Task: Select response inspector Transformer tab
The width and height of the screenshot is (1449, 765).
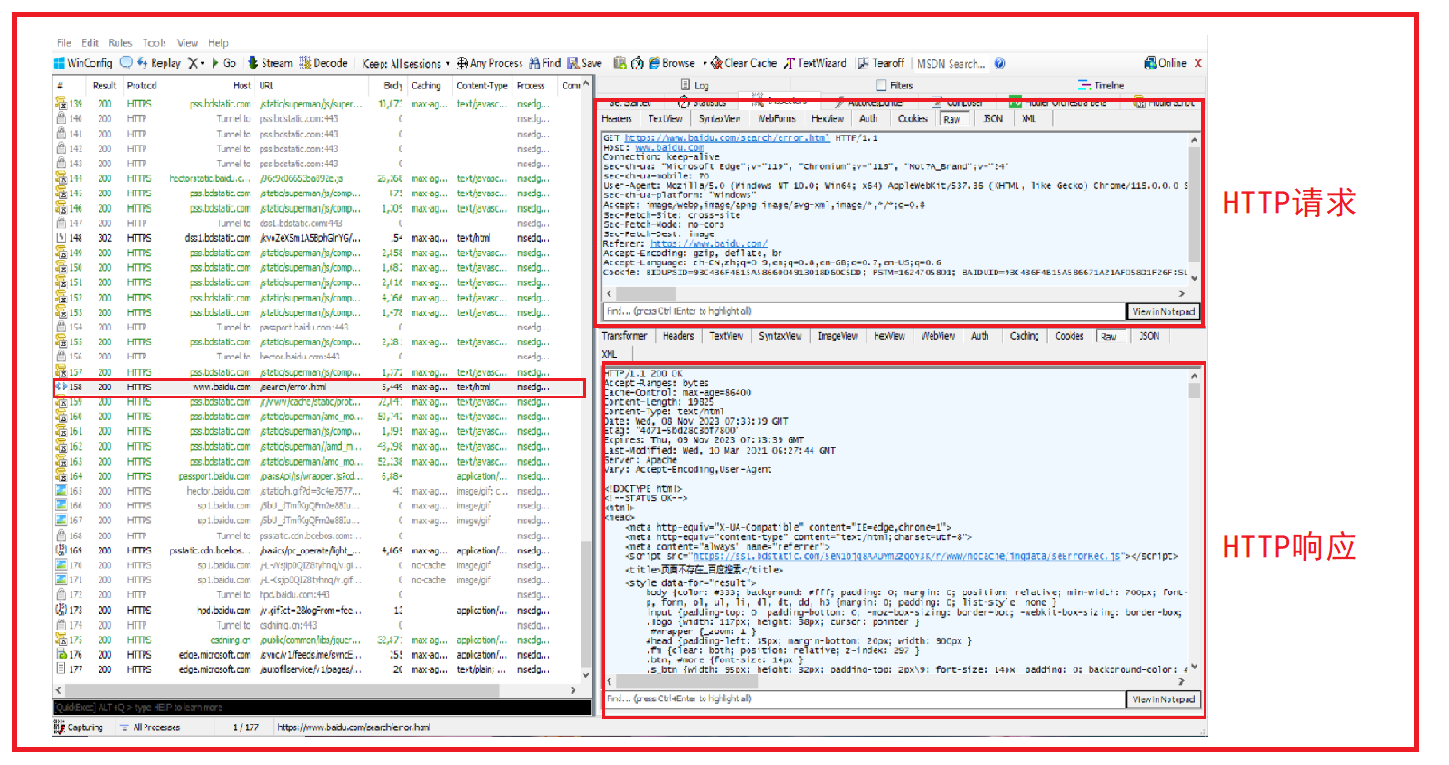Action: (x=625, y=336)
